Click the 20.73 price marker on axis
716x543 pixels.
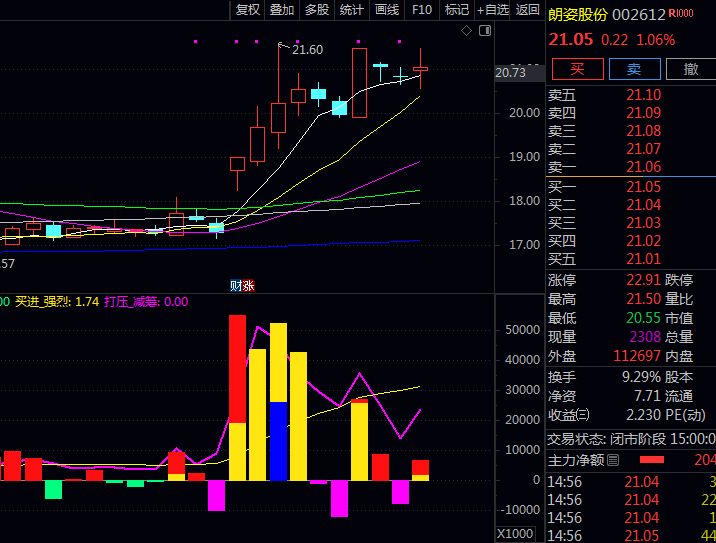(510, 72)
